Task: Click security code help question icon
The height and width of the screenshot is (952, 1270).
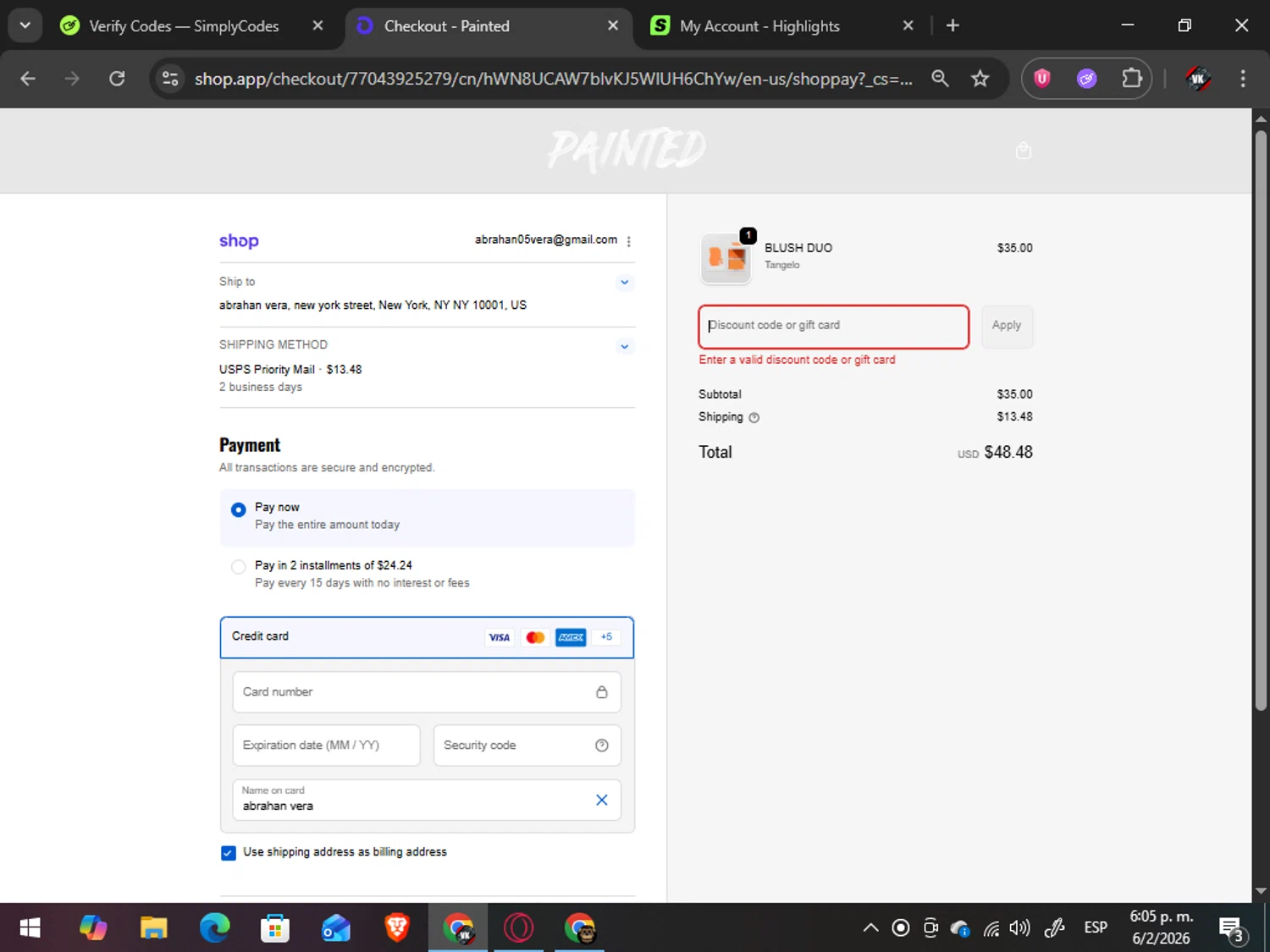Action: (601, 746)
